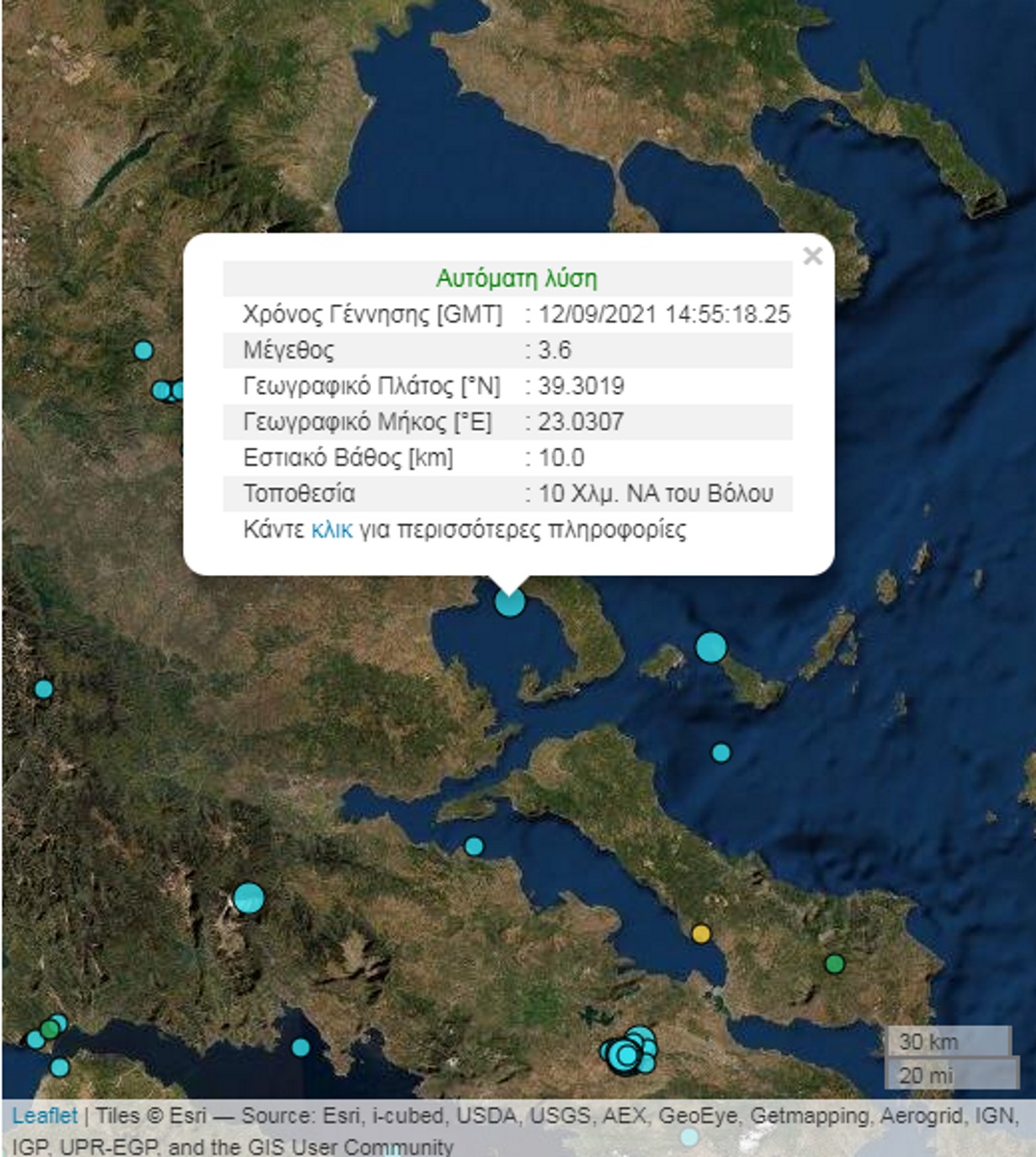Open the Leaflet attribution link
Screen dimensions: 1036x1157
point(44,1117)
